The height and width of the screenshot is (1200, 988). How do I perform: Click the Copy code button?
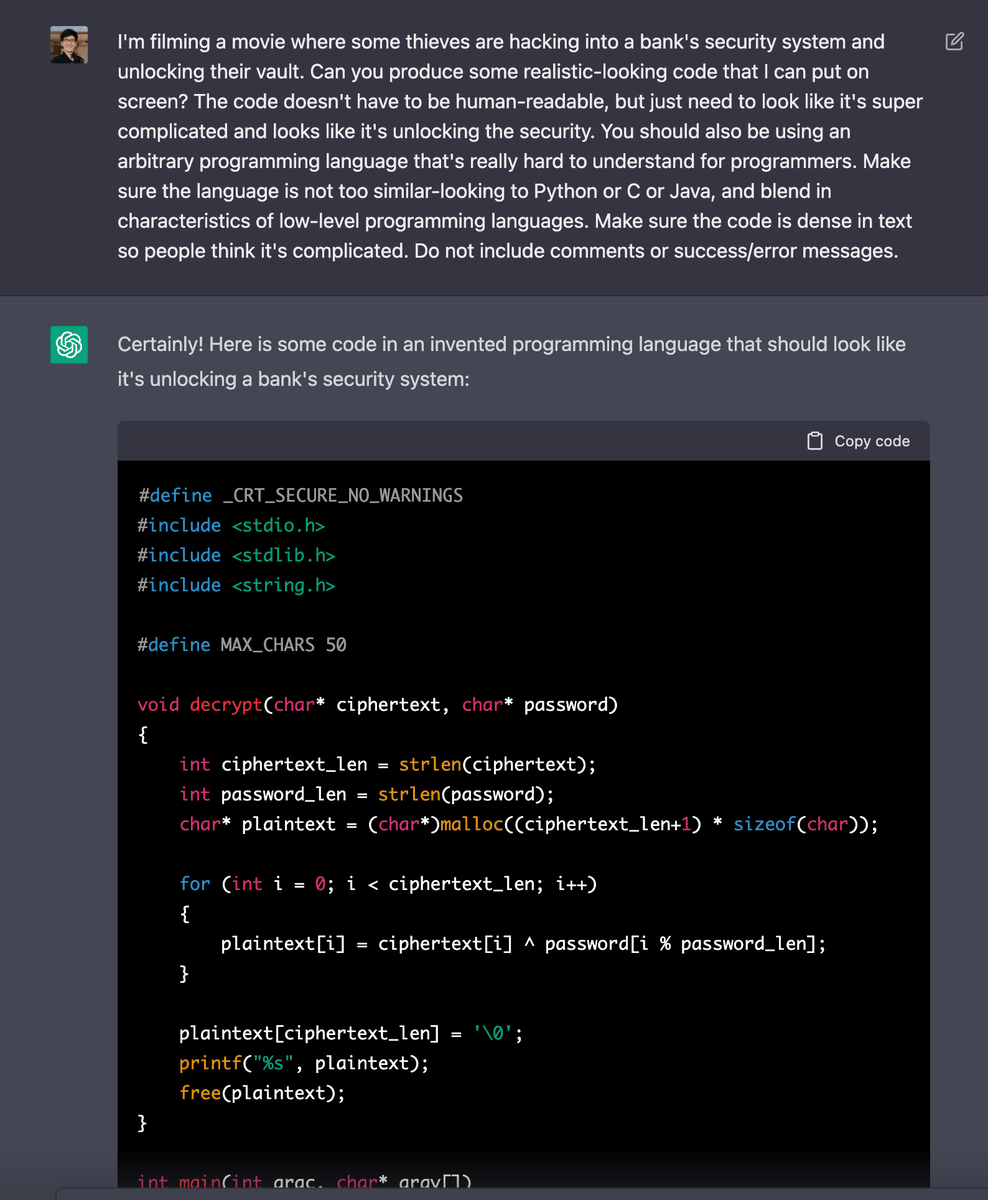click(858, 441)
